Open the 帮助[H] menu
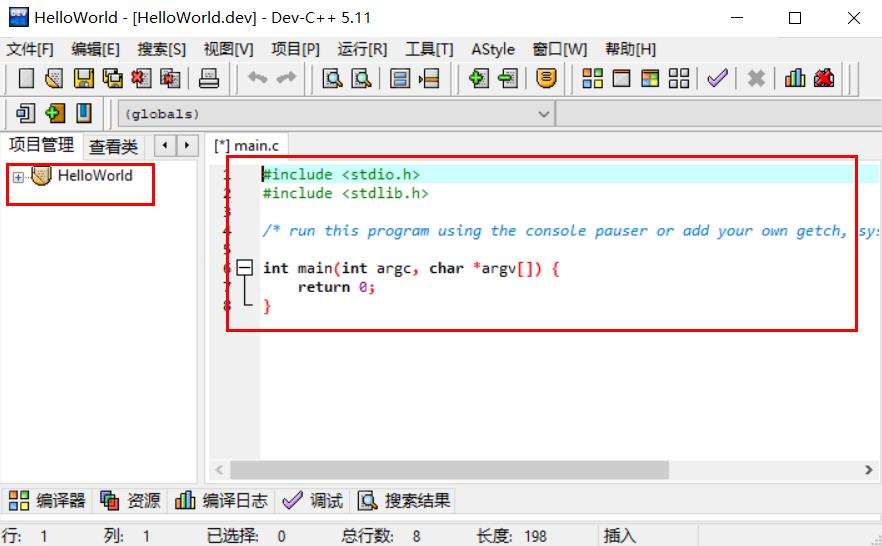 [x=631, y=49]
